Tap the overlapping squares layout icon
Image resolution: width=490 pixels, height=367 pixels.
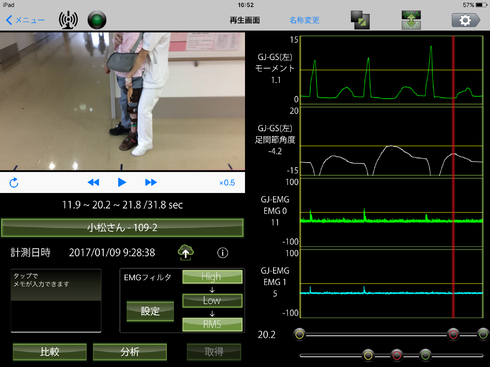360,20
